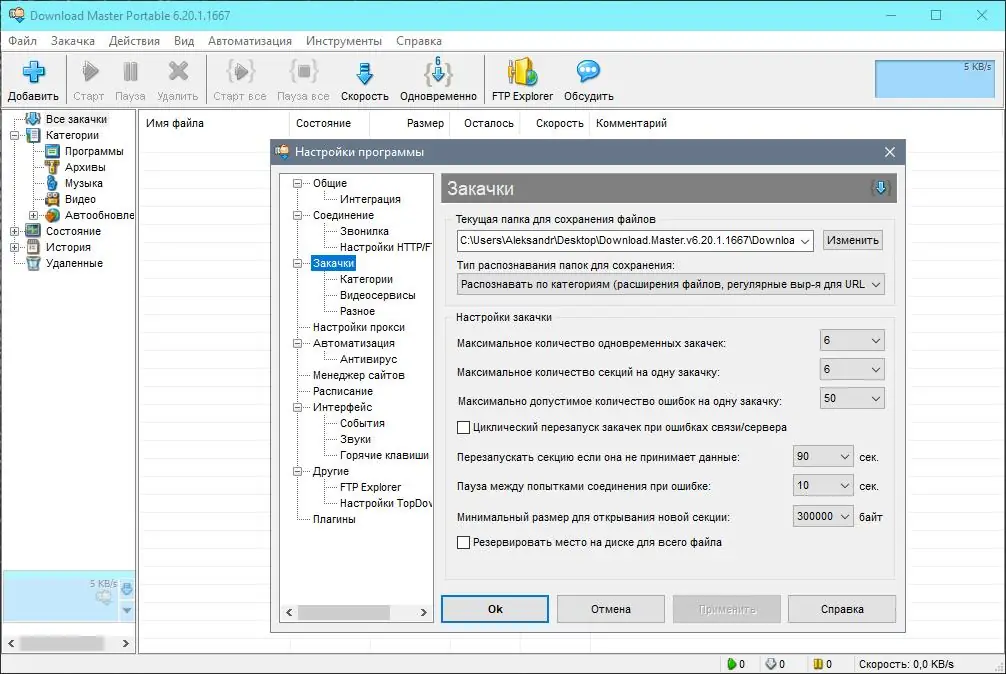Open the Инструменты menu

346,41
